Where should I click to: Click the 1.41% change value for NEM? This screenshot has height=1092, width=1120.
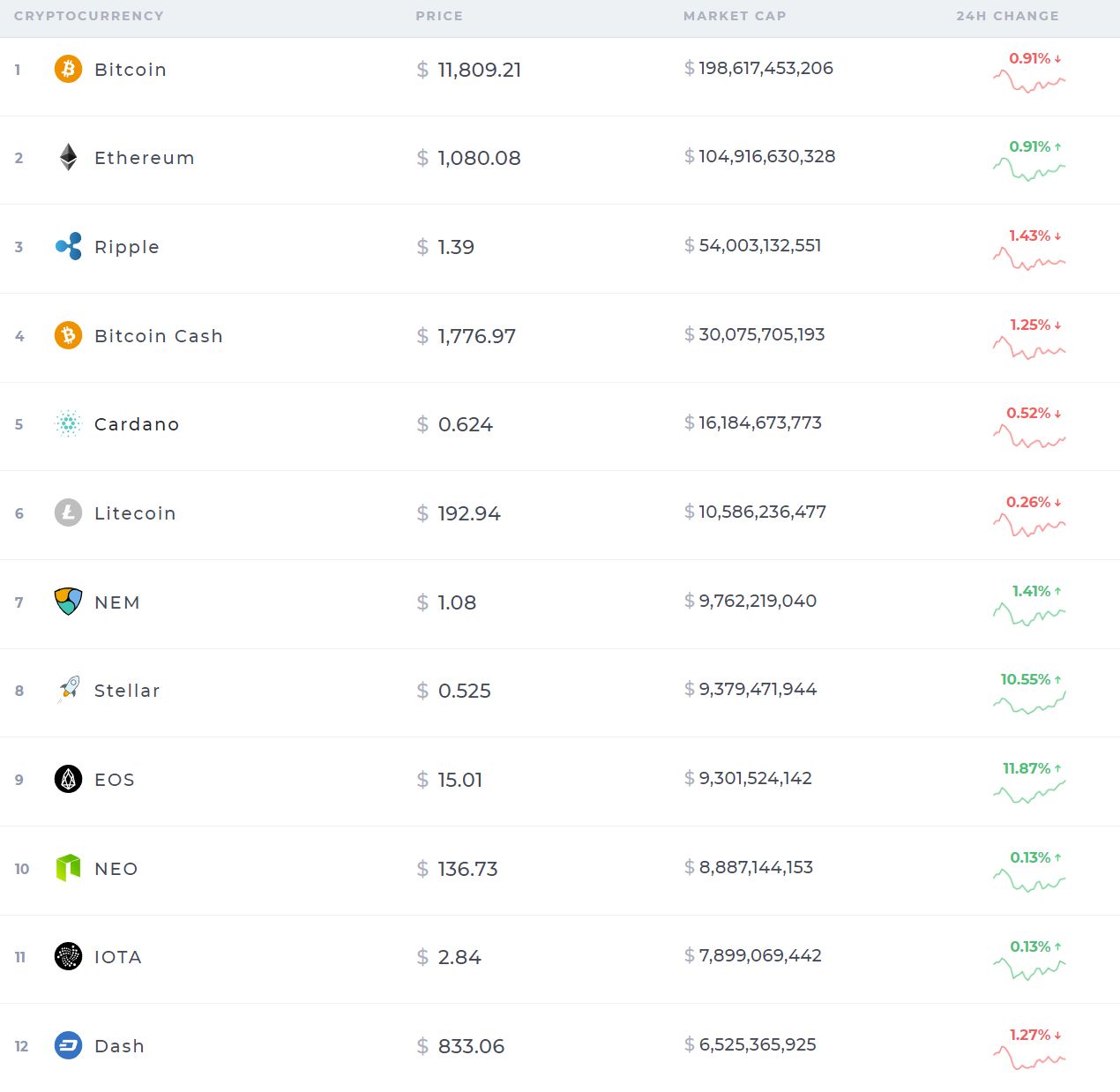(1032, 591)
